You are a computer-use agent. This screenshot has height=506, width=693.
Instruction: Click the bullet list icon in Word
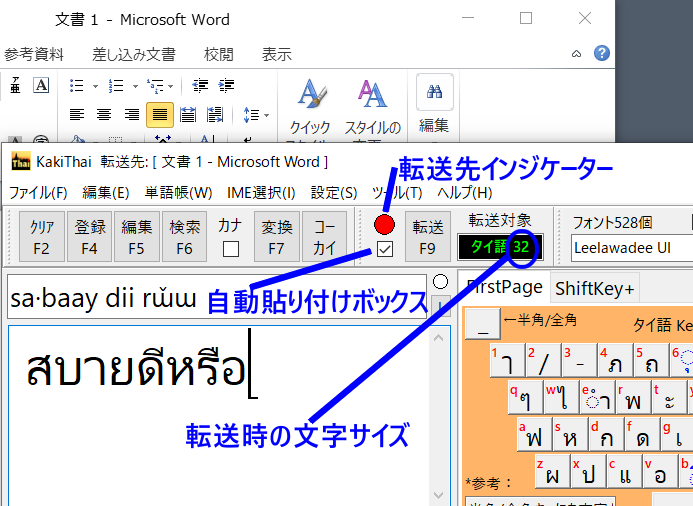(76, 86)
